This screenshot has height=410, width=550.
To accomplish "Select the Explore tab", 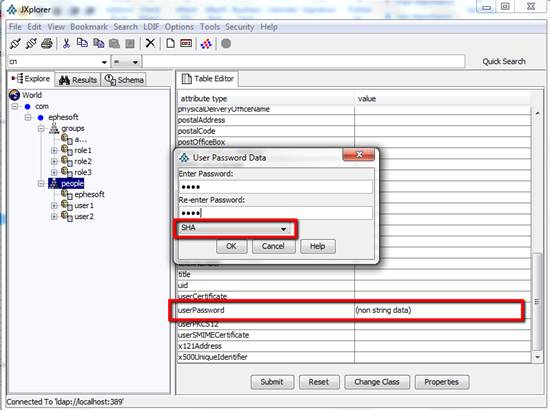I will coord(31,79).
